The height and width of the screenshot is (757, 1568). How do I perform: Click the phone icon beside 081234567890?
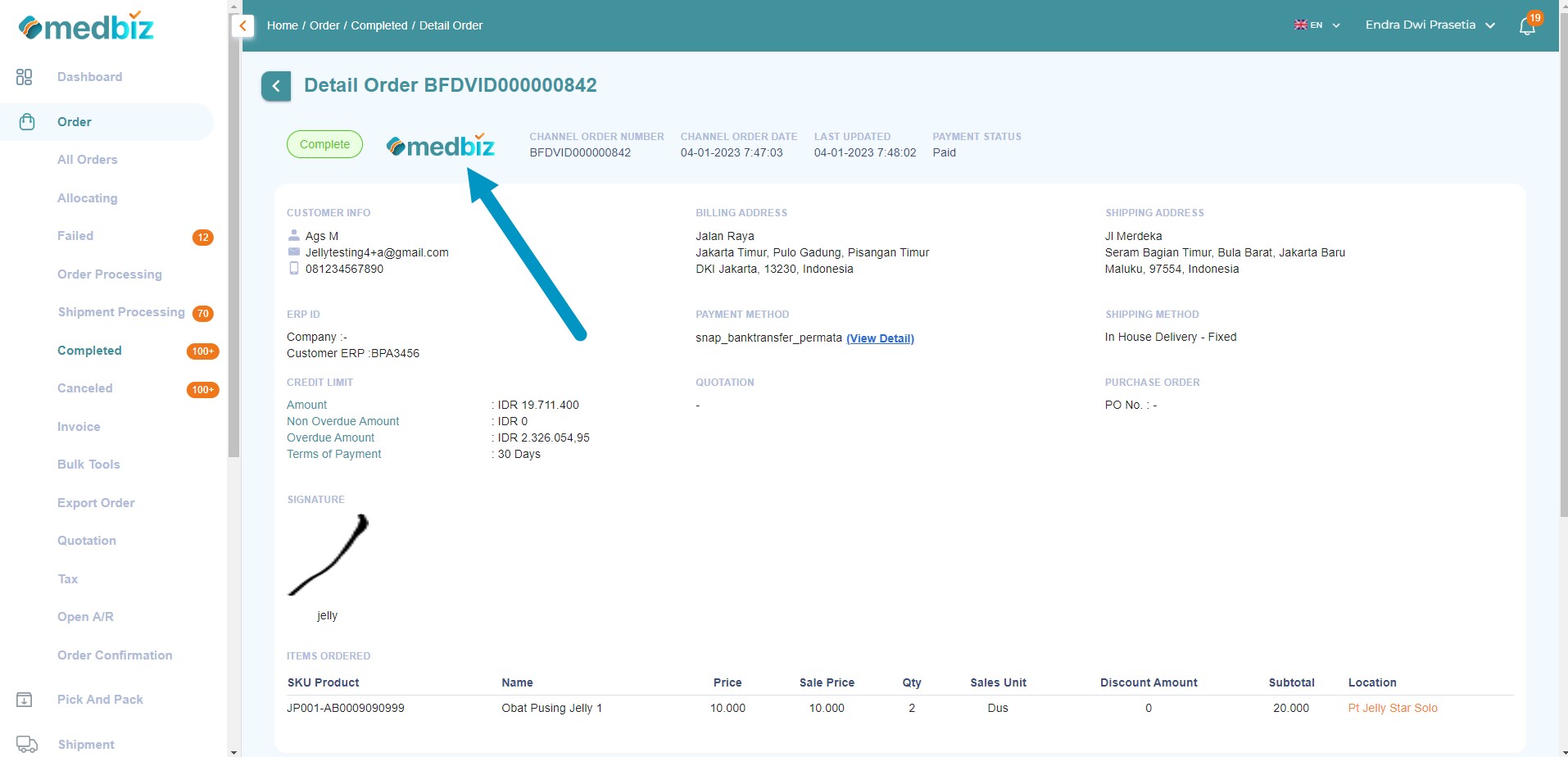tap(294, 268)
